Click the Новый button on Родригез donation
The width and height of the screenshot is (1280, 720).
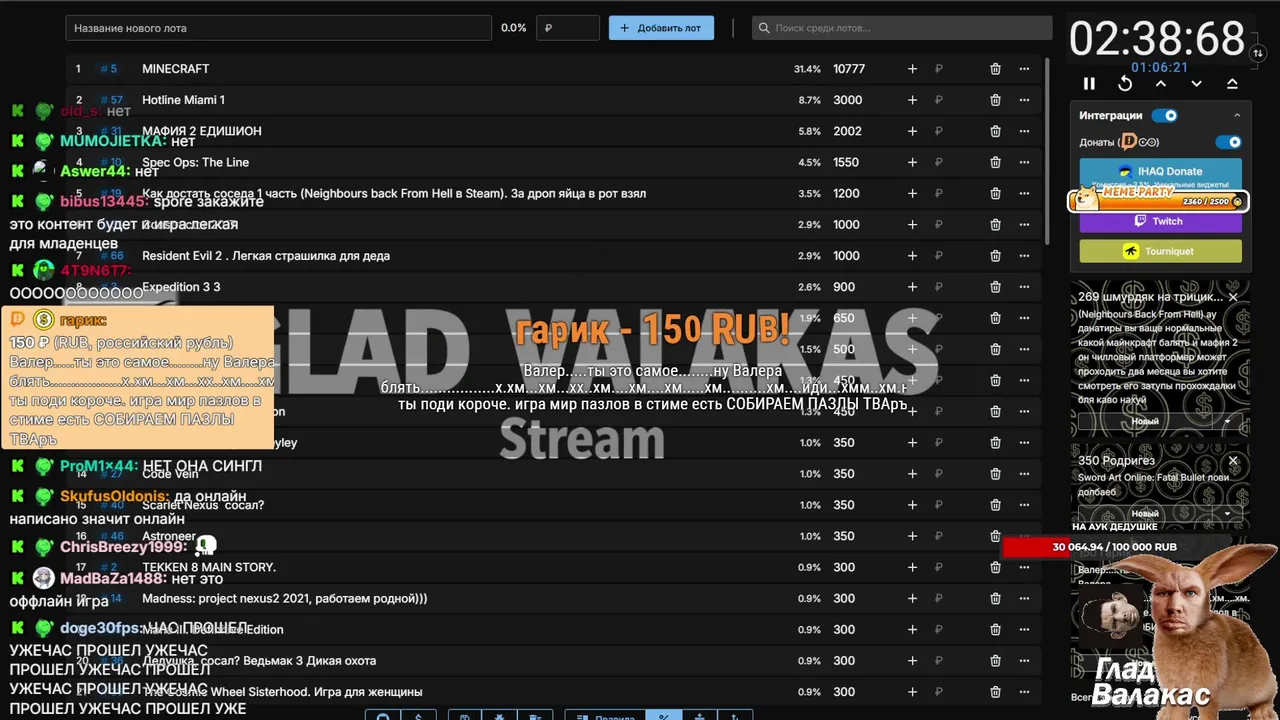pyautogui.click(x=1145, y=513)
